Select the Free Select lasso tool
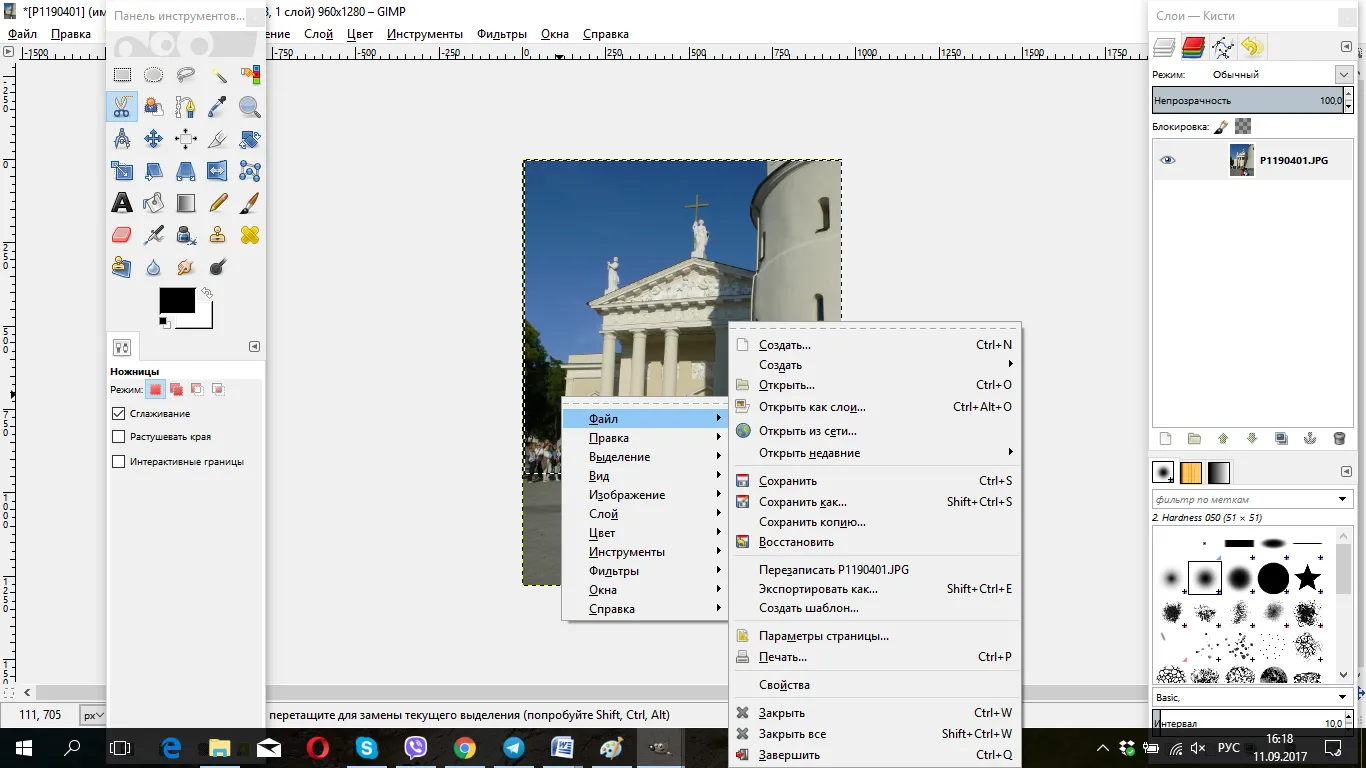Viewport: 1366px width, 768px height. click(186, 74)
